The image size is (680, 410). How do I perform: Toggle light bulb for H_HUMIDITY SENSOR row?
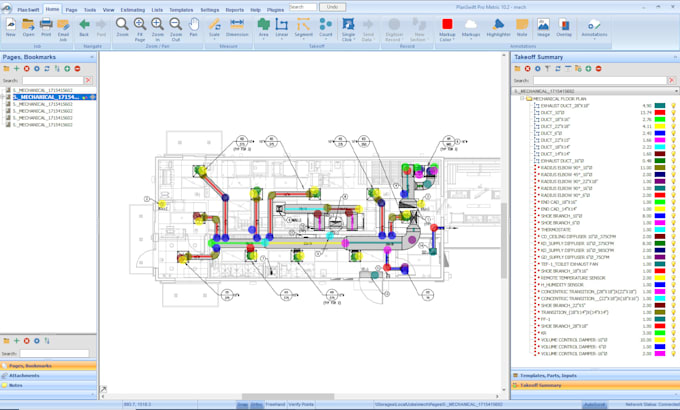tap(673, 285)
